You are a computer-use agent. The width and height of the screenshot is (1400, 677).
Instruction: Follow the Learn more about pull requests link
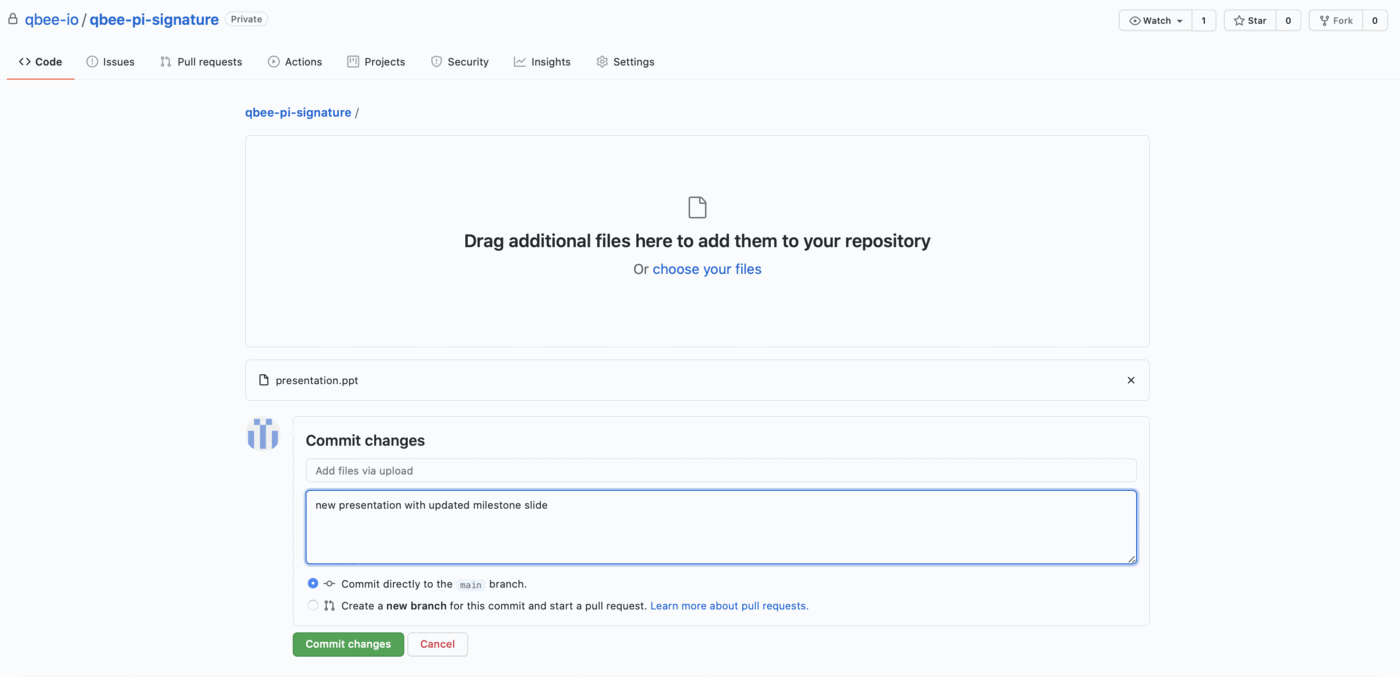click(x=729, y=605)
